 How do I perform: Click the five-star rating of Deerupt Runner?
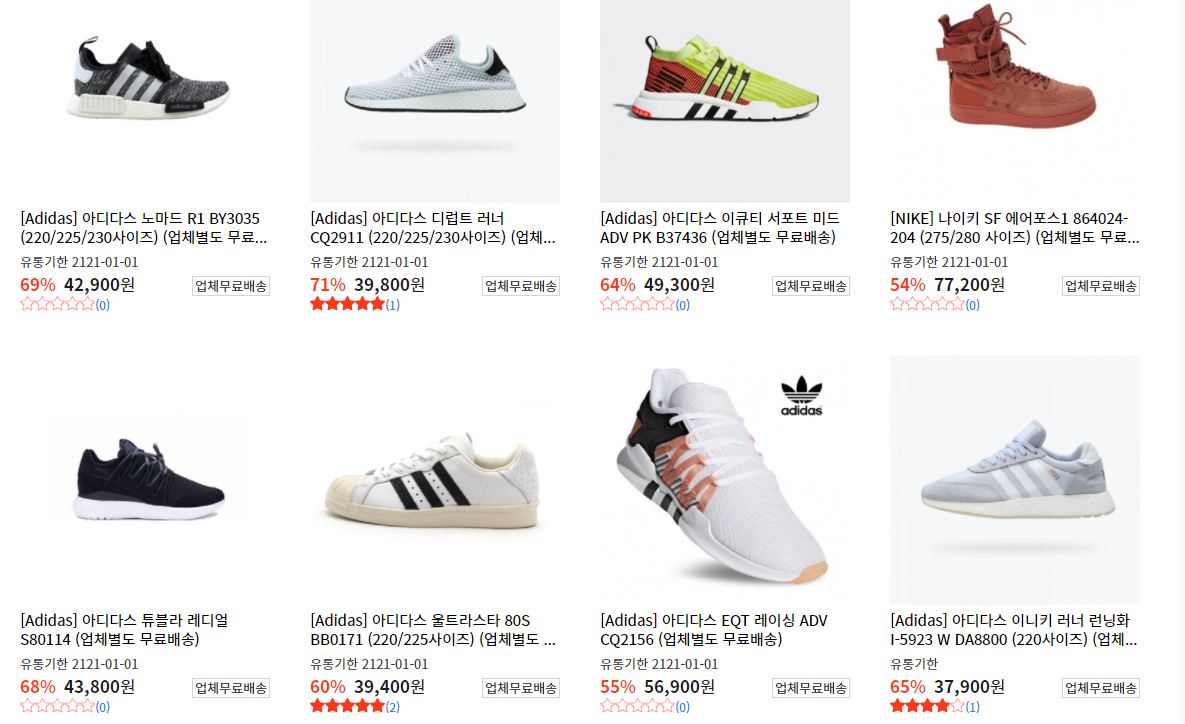pos(348,305)
